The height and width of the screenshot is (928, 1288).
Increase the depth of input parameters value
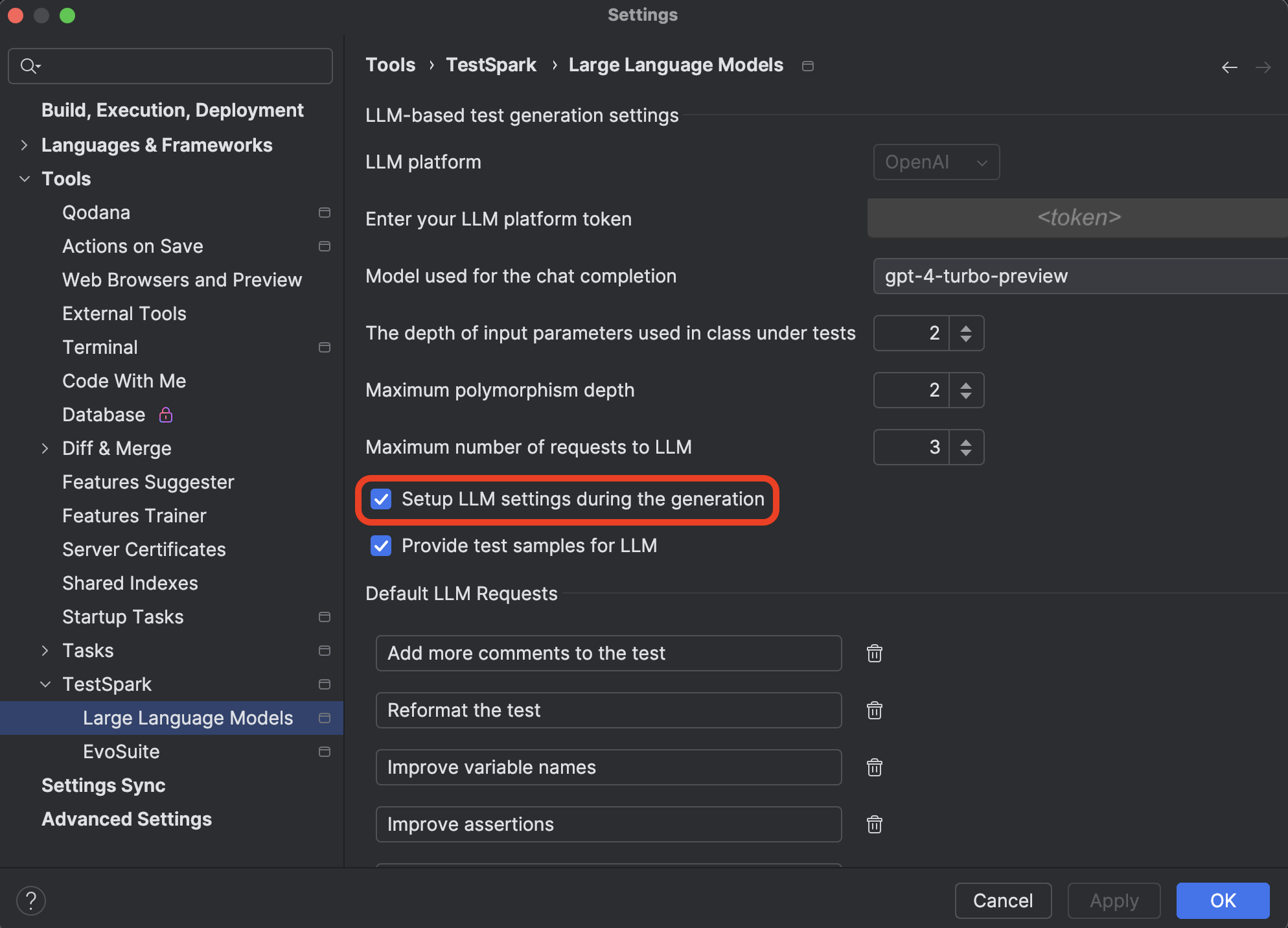[966, 328]
